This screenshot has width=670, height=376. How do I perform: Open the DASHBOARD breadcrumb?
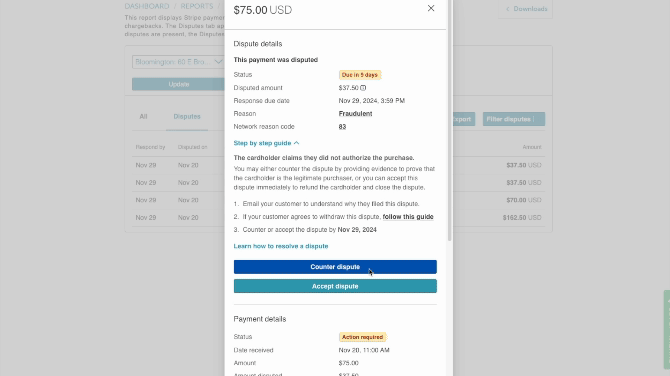(x=147, y=6)
